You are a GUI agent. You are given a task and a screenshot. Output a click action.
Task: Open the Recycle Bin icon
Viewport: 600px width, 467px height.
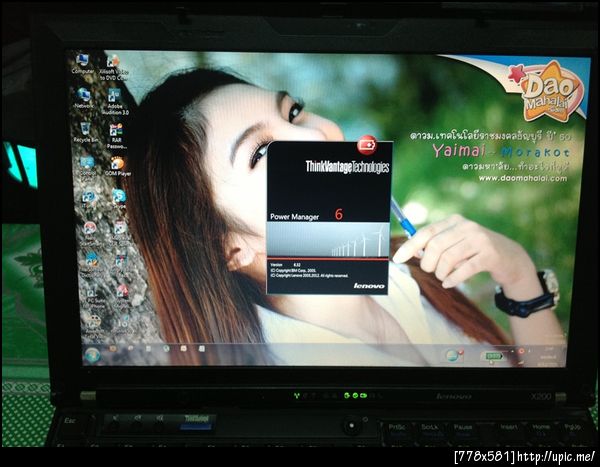pos(85,132)
